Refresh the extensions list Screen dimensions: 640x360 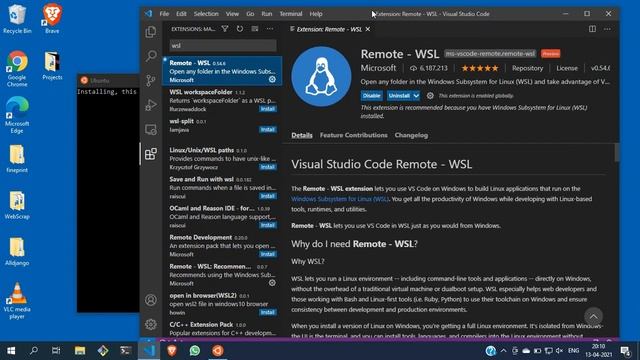pos(240,29)
